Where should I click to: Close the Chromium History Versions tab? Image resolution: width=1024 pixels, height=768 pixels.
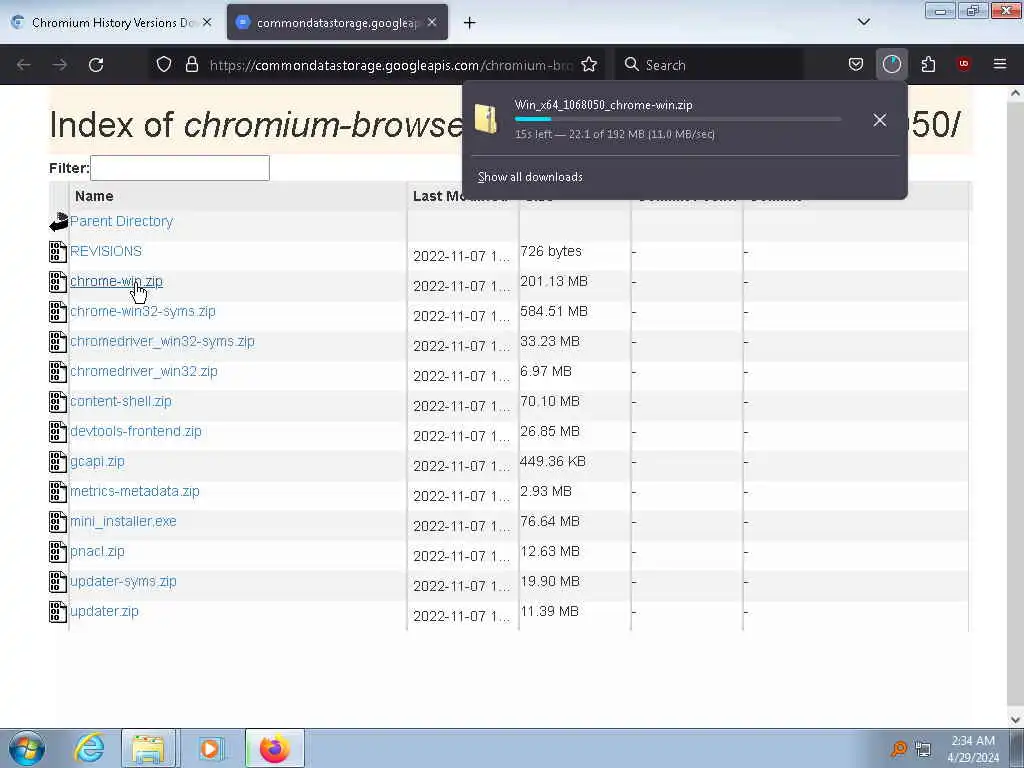point(207,22)
